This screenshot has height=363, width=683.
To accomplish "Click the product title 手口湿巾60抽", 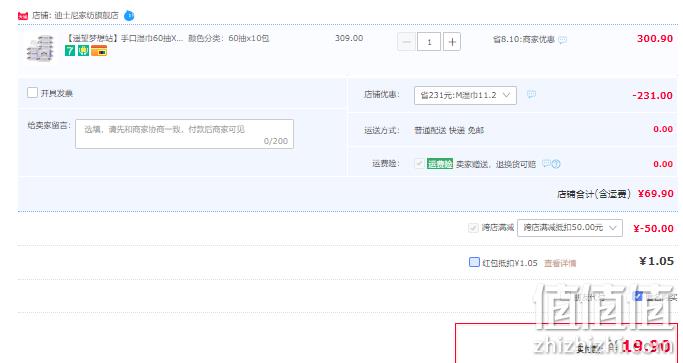I will (x=124, y=38).
